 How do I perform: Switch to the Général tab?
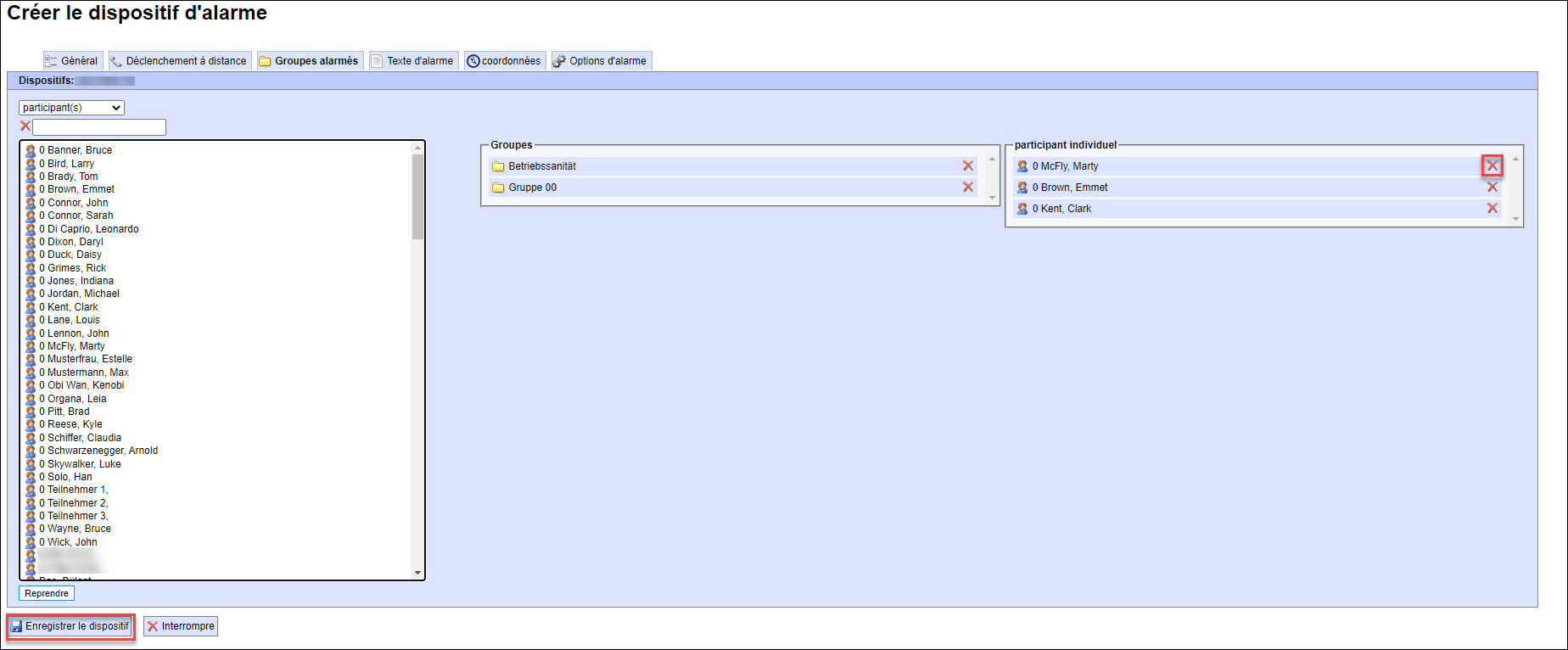[73, 61]
